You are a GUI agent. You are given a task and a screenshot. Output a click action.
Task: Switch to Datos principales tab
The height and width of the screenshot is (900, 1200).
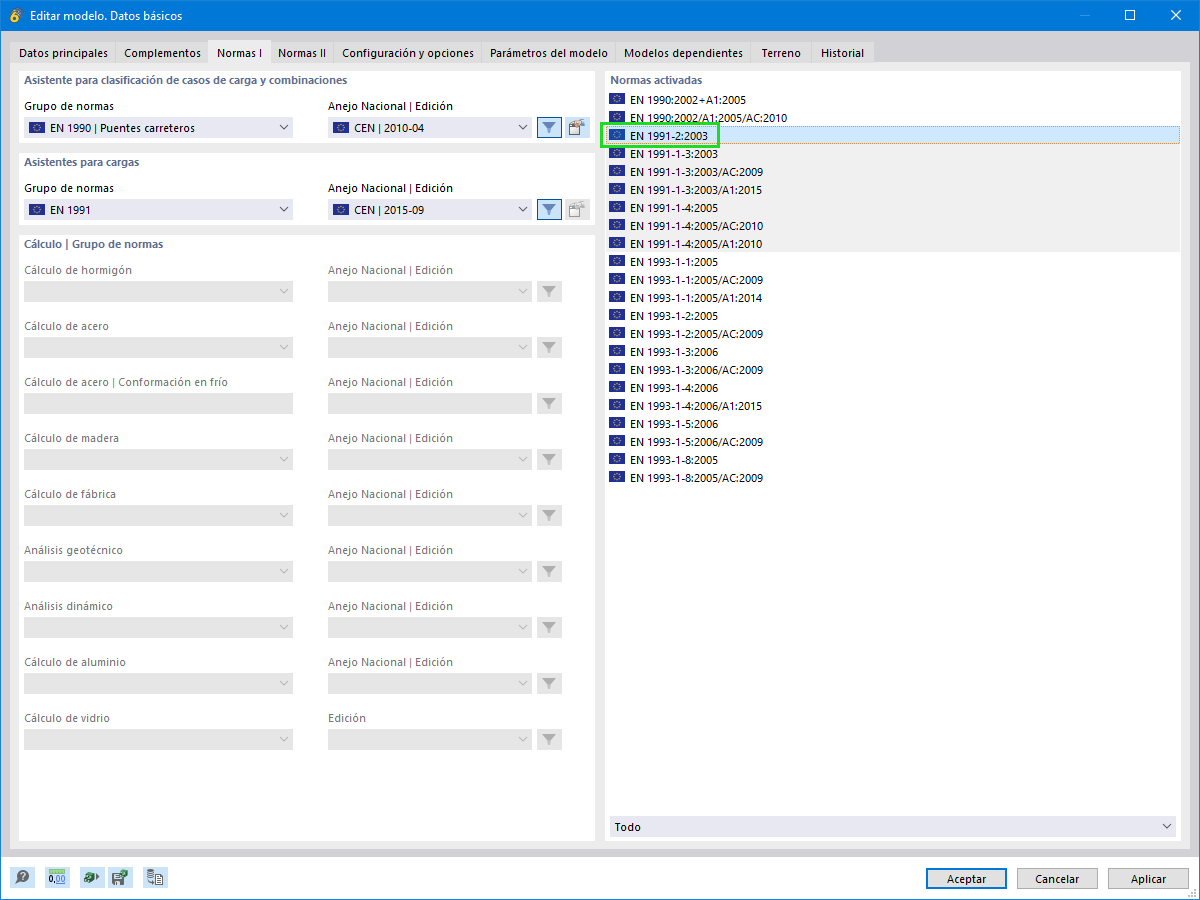coord(63,53)
